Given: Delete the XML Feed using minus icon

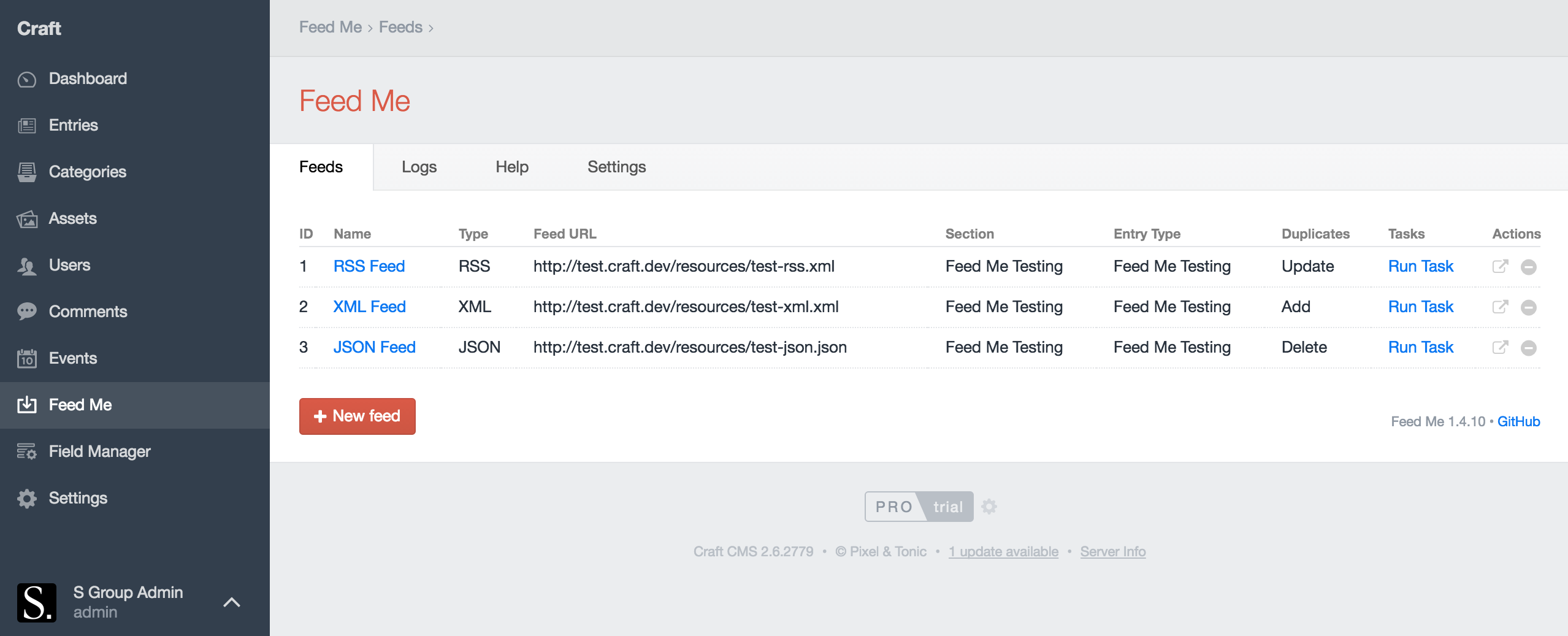Looking at the screenshot, I should pyautogui.click(x=1529, y=307).
